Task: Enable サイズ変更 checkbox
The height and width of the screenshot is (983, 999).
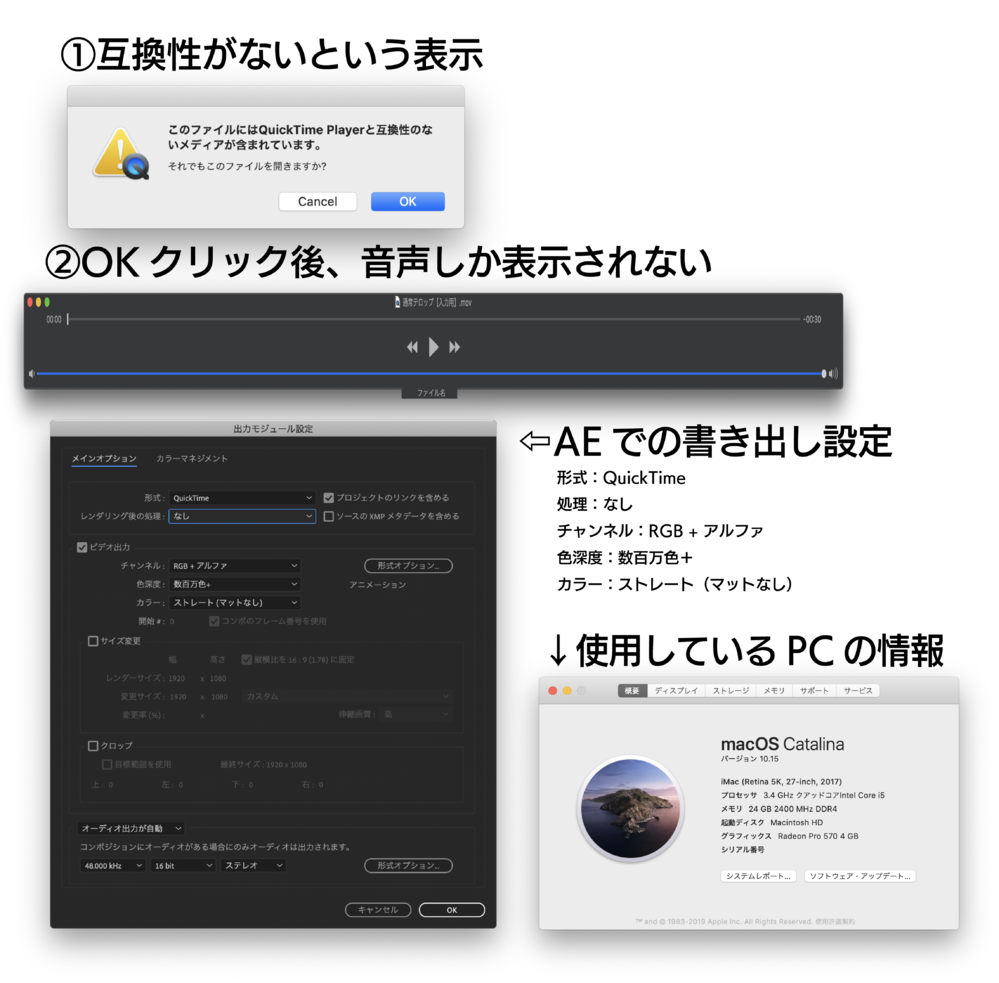Action: pyautogui.click(x=93, y=641)
